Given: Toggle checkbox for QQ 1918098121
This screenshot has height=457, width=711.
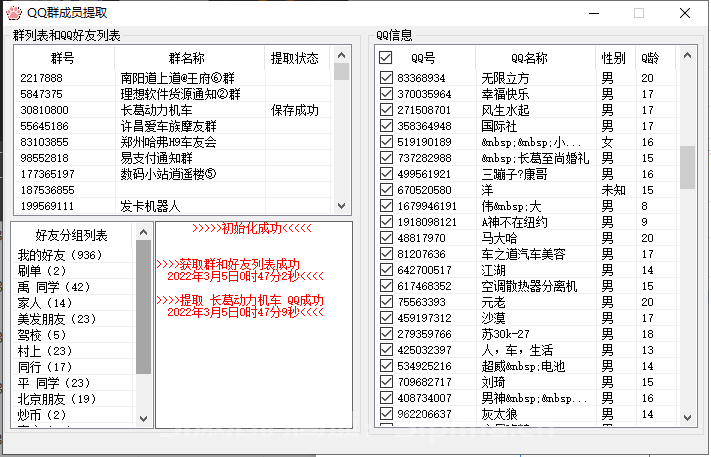Looking at the screenshot, I should (x=386, y=222).
